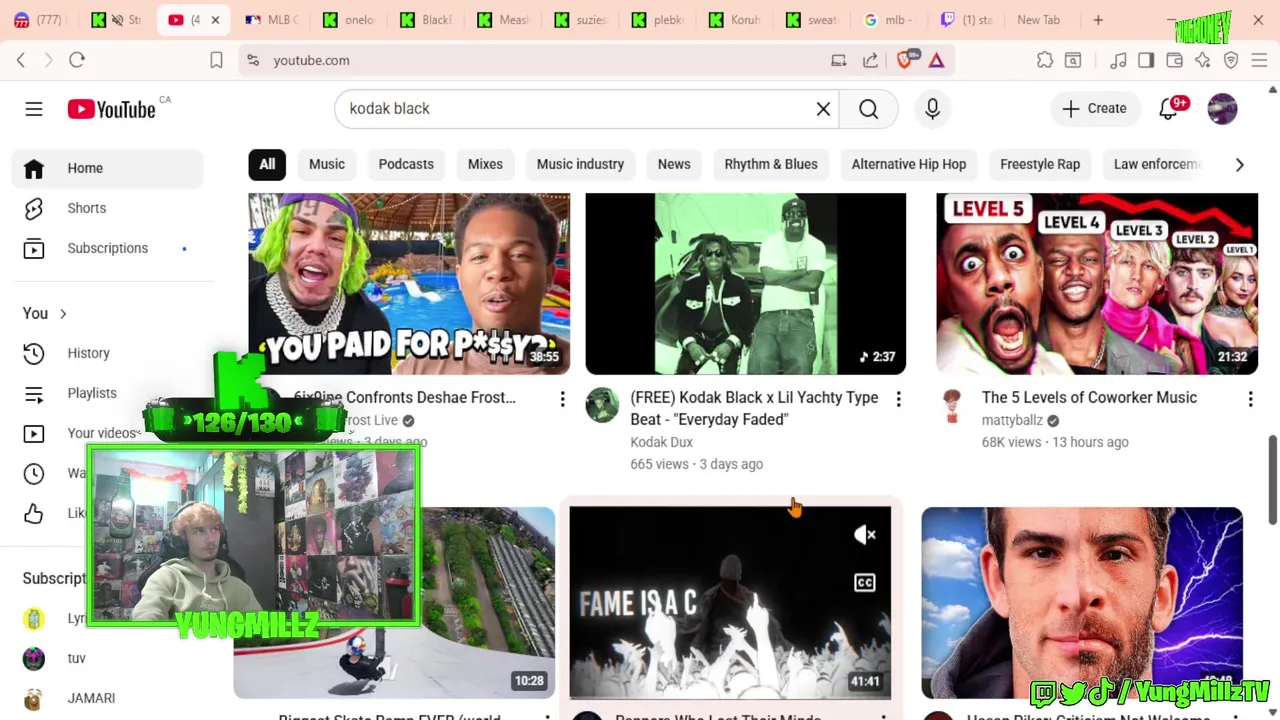Open more options for Coworker Music video
The width and height of the screenshot is (1280, 720).
click(x=1250, y=400)
